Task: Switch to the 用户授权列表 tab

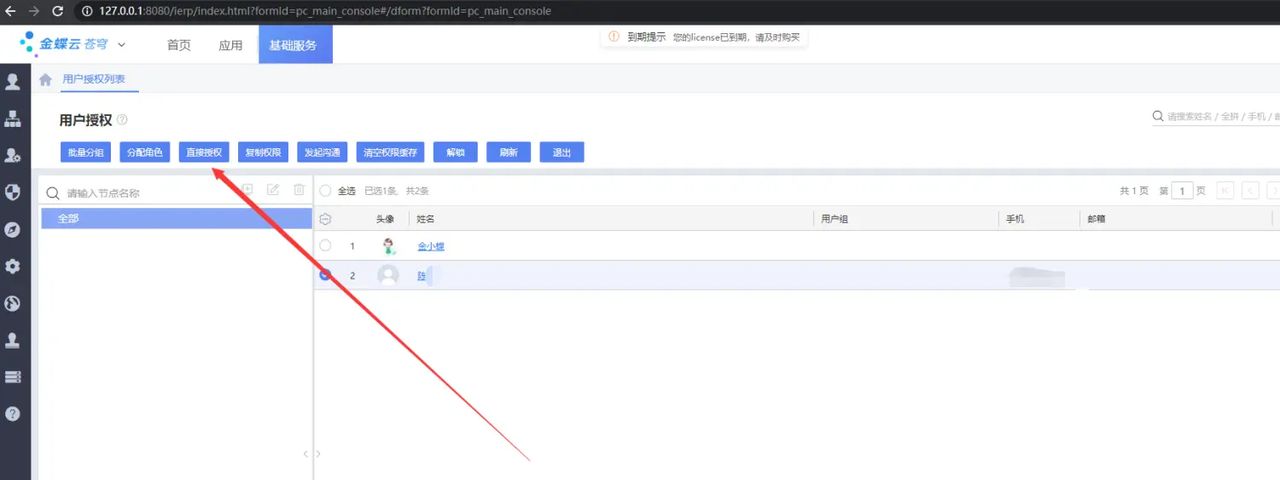Action: click(94, 79)
